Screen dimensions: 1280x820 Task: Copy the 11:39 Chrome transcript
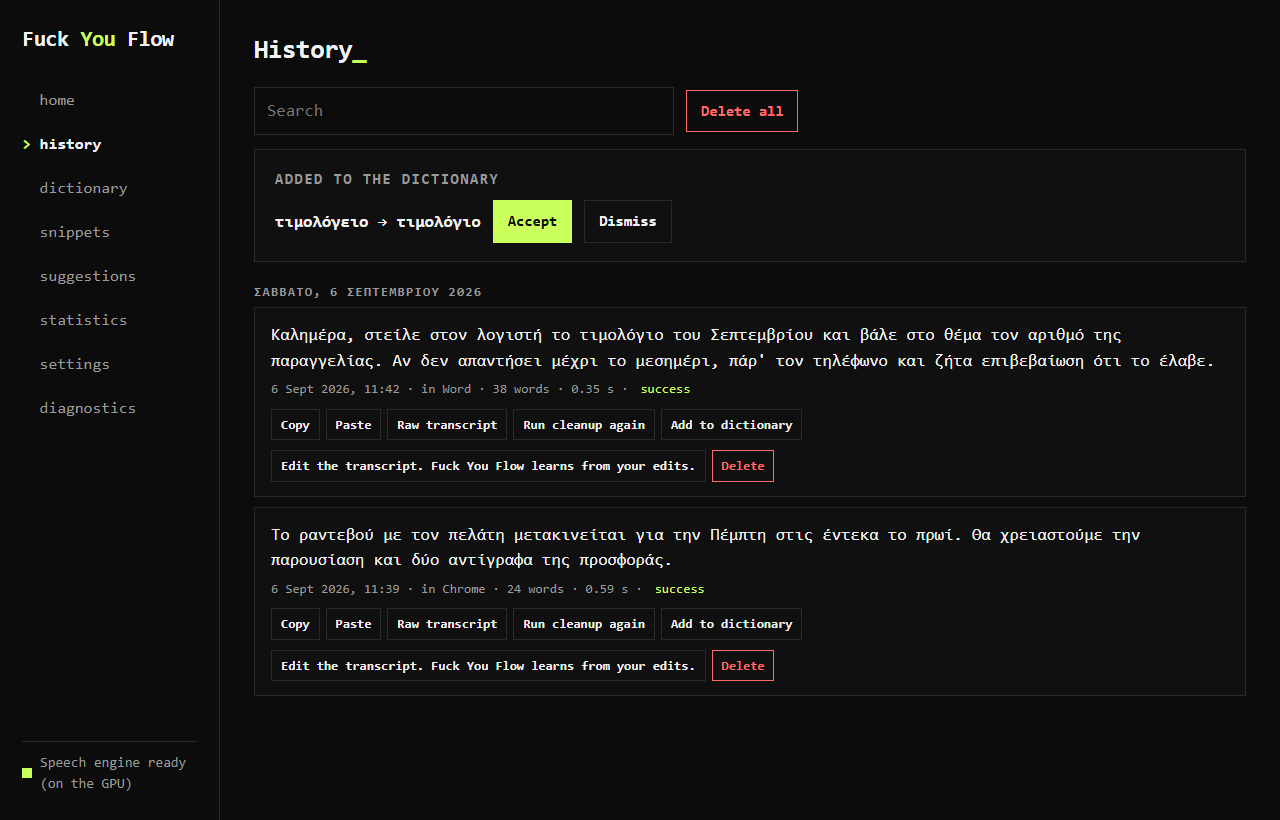(x=295, y=624)
